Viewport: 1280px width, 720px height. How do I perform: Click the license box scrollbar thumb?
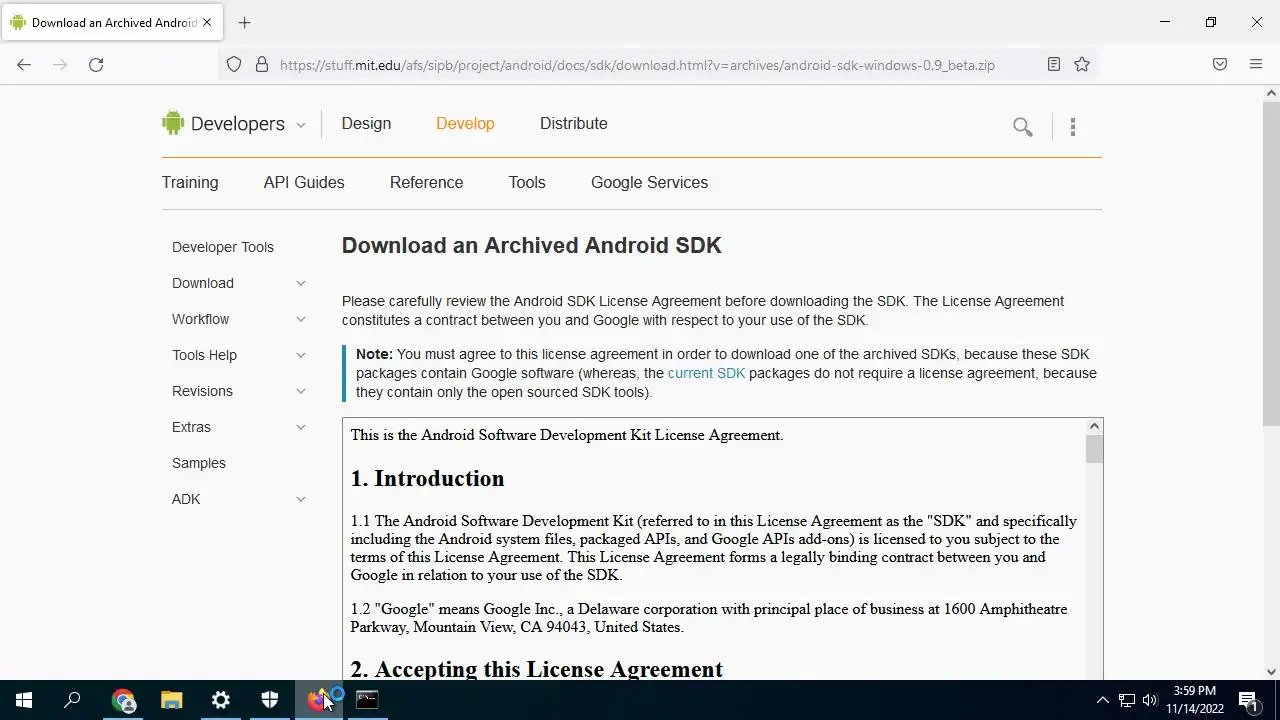coord(1094,449)
